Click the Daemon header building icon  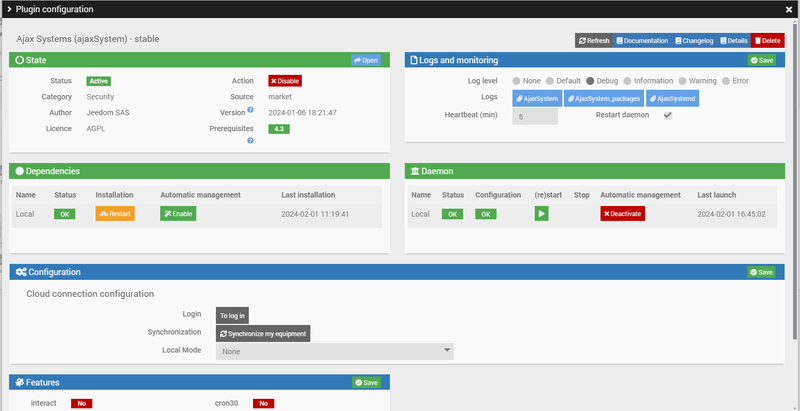pos(415,171)
